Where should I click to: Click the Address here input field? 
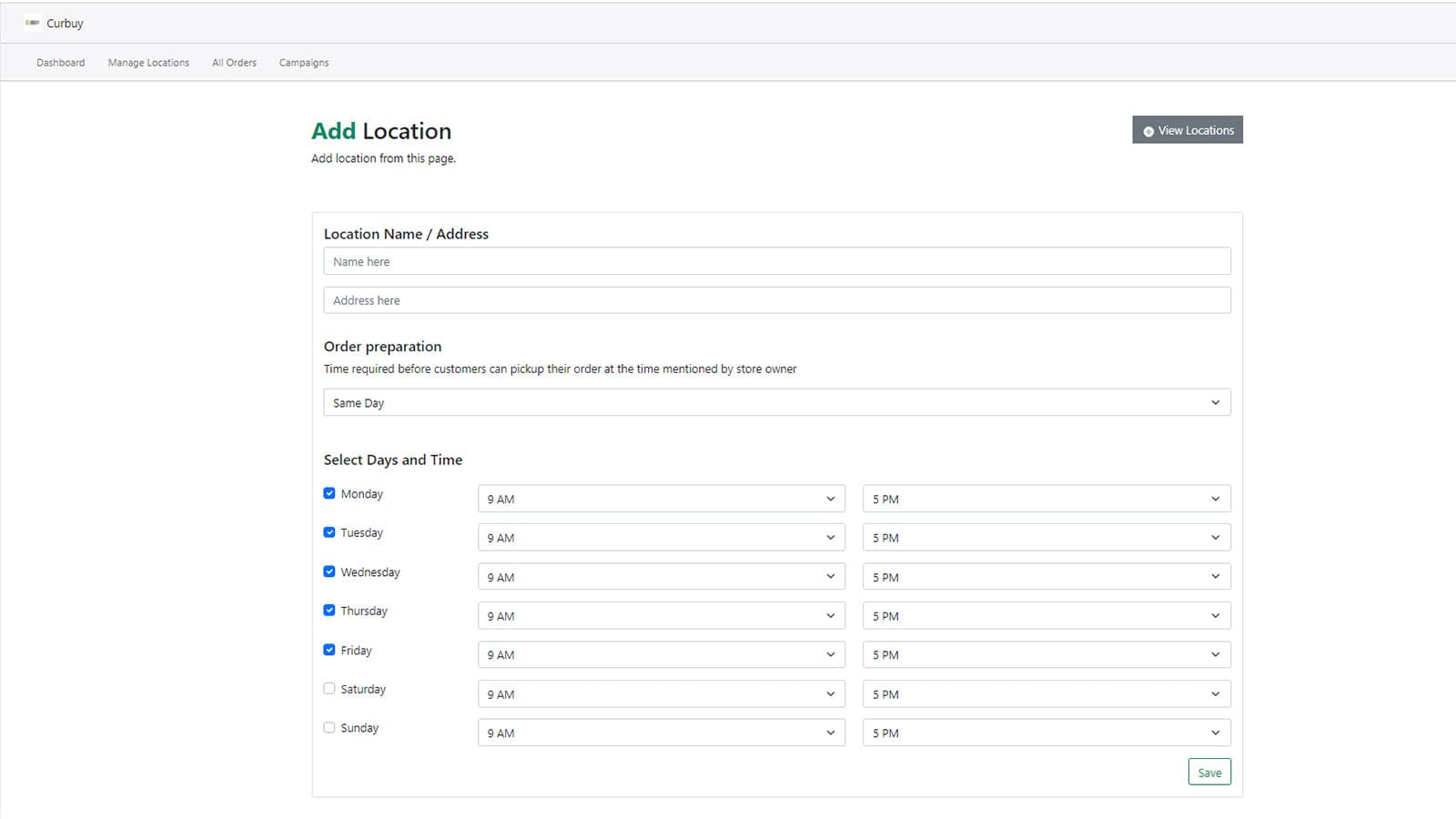pos(776,299)
